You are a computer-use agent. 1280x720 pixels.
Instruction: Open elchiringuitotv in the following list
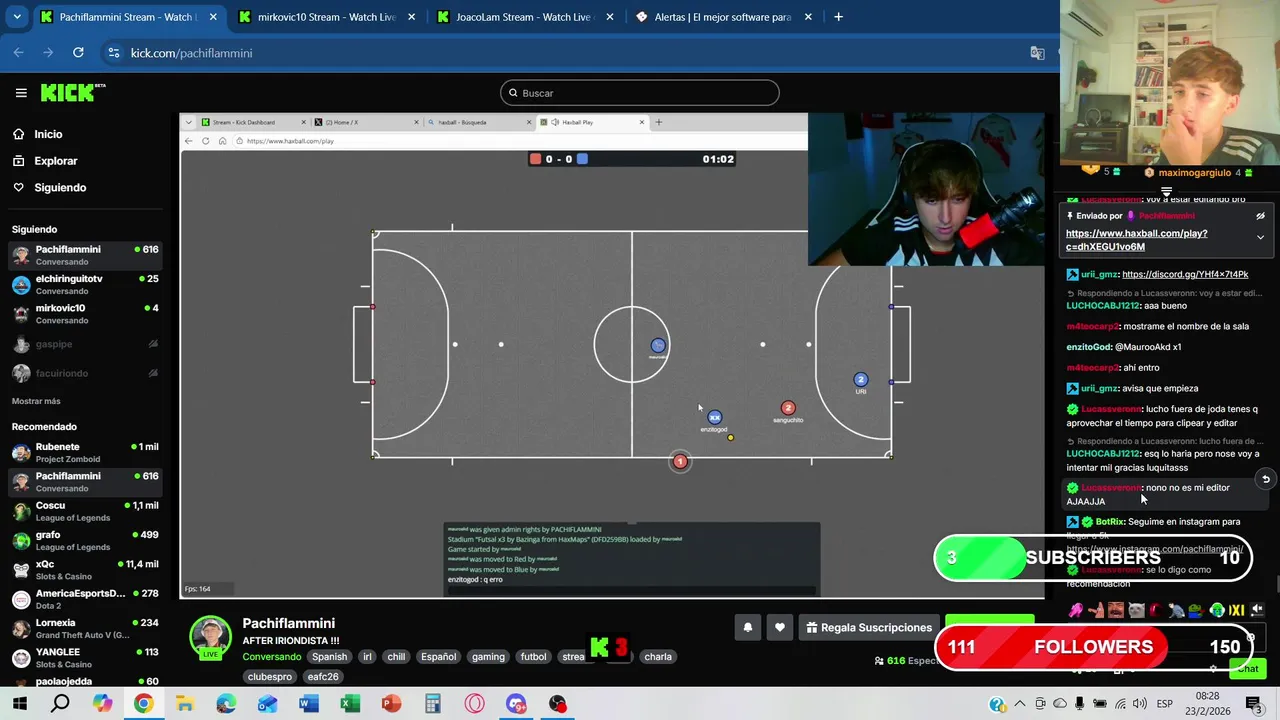85,284
